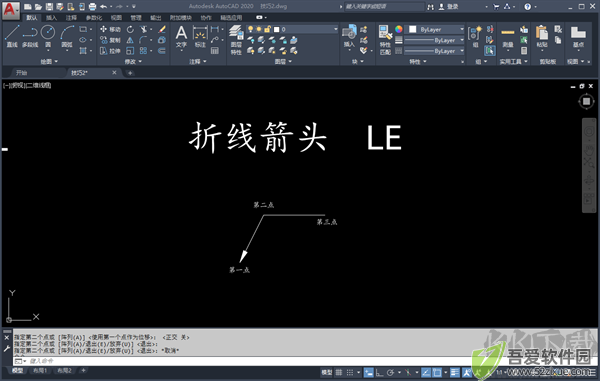The height and width of the screenshot is (381, 600).
Task: Toggle ortho mode in status bar
Action: tap(379, 372)
